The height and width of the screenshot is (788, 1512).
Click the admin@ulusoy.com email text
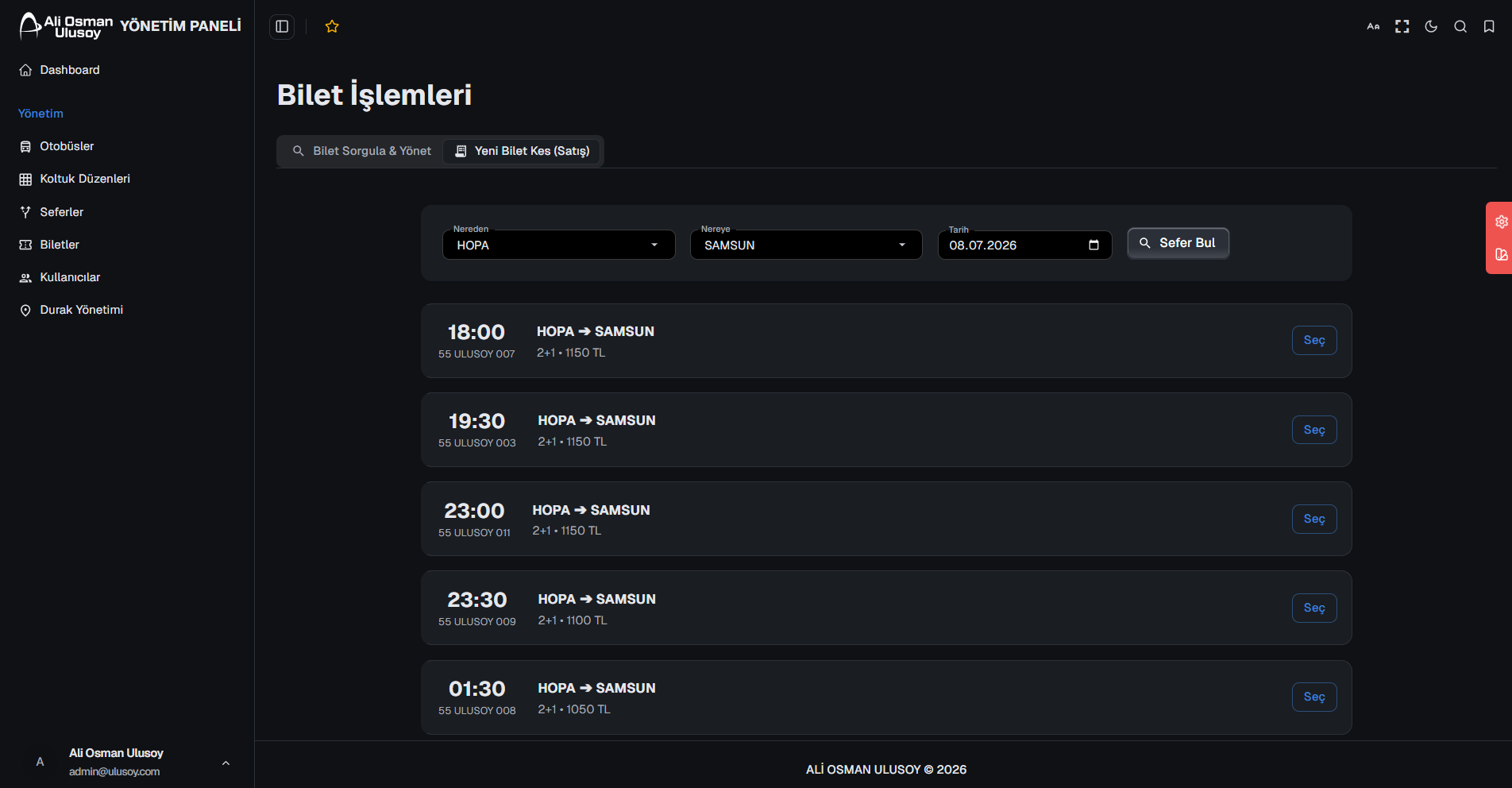tap(114, 771)
